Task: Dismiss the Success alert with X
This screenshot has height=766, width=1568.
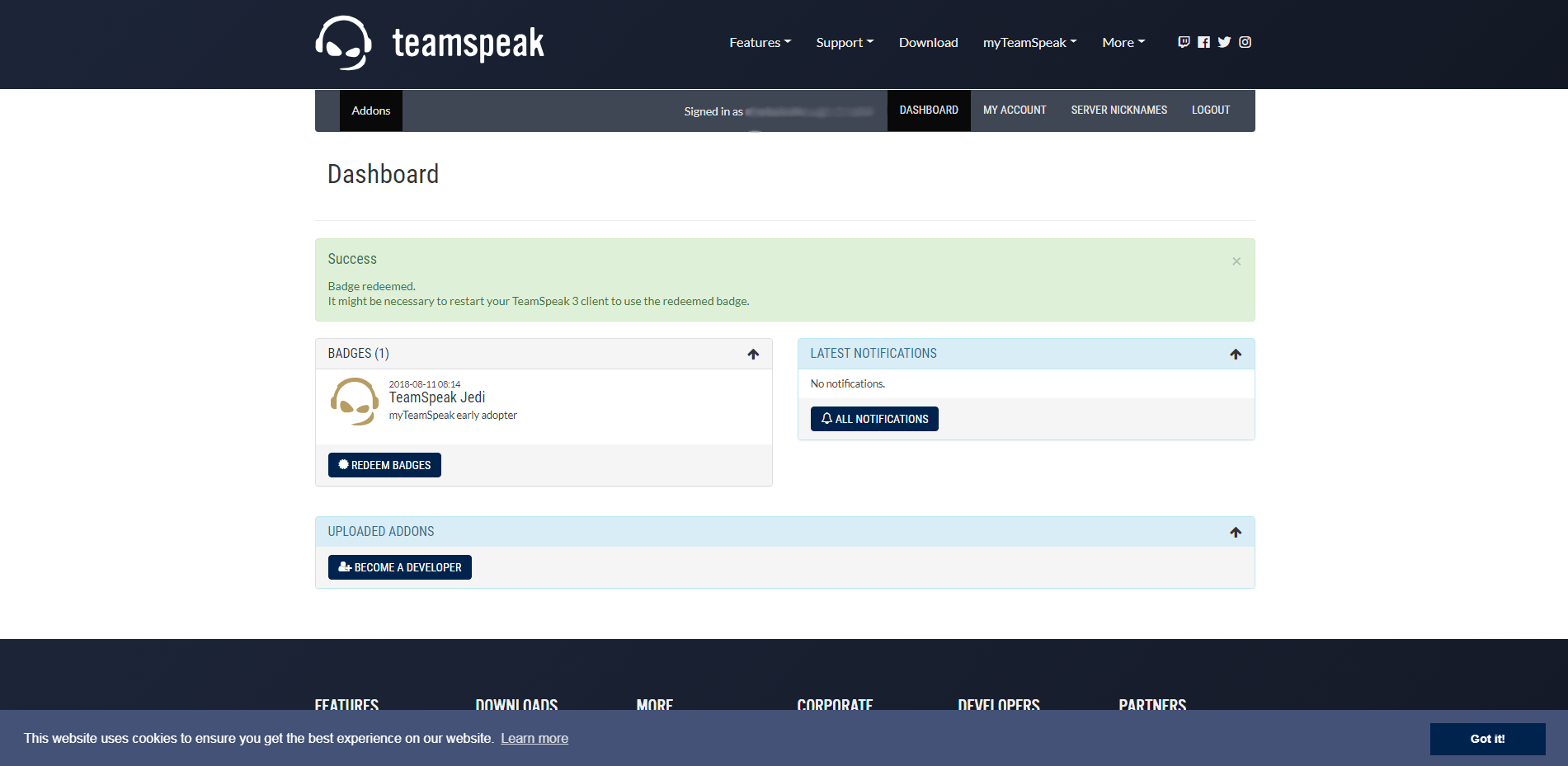Action: [x=1236, y=261]
